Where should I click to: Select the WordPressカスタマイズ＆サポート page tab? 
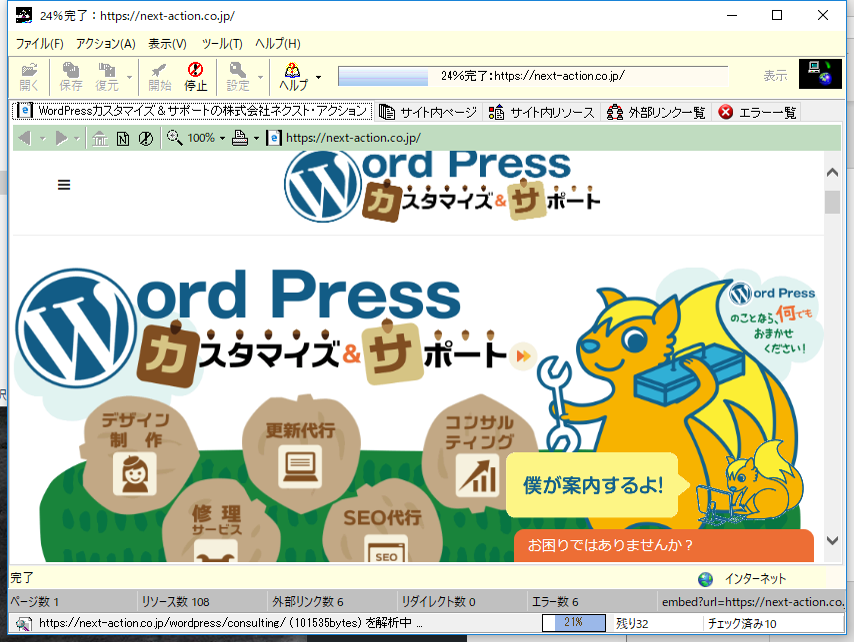tap(192, 111)
